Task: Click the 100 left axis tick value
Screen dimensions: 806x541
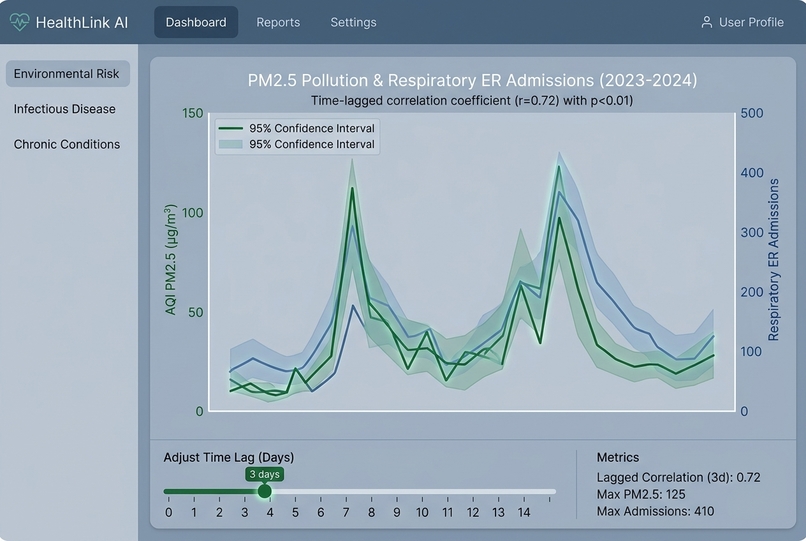Action: [193, 212]
